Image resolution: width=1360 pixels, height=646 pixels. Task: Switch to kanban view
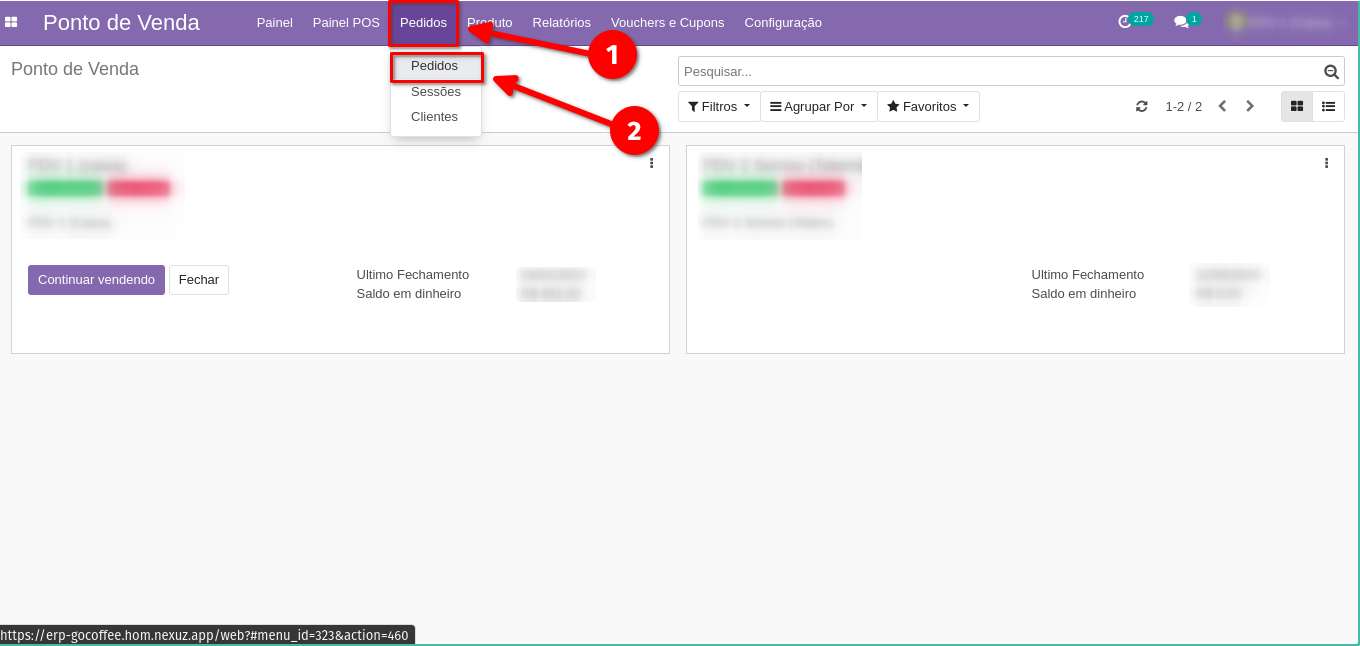[1297, 106]
